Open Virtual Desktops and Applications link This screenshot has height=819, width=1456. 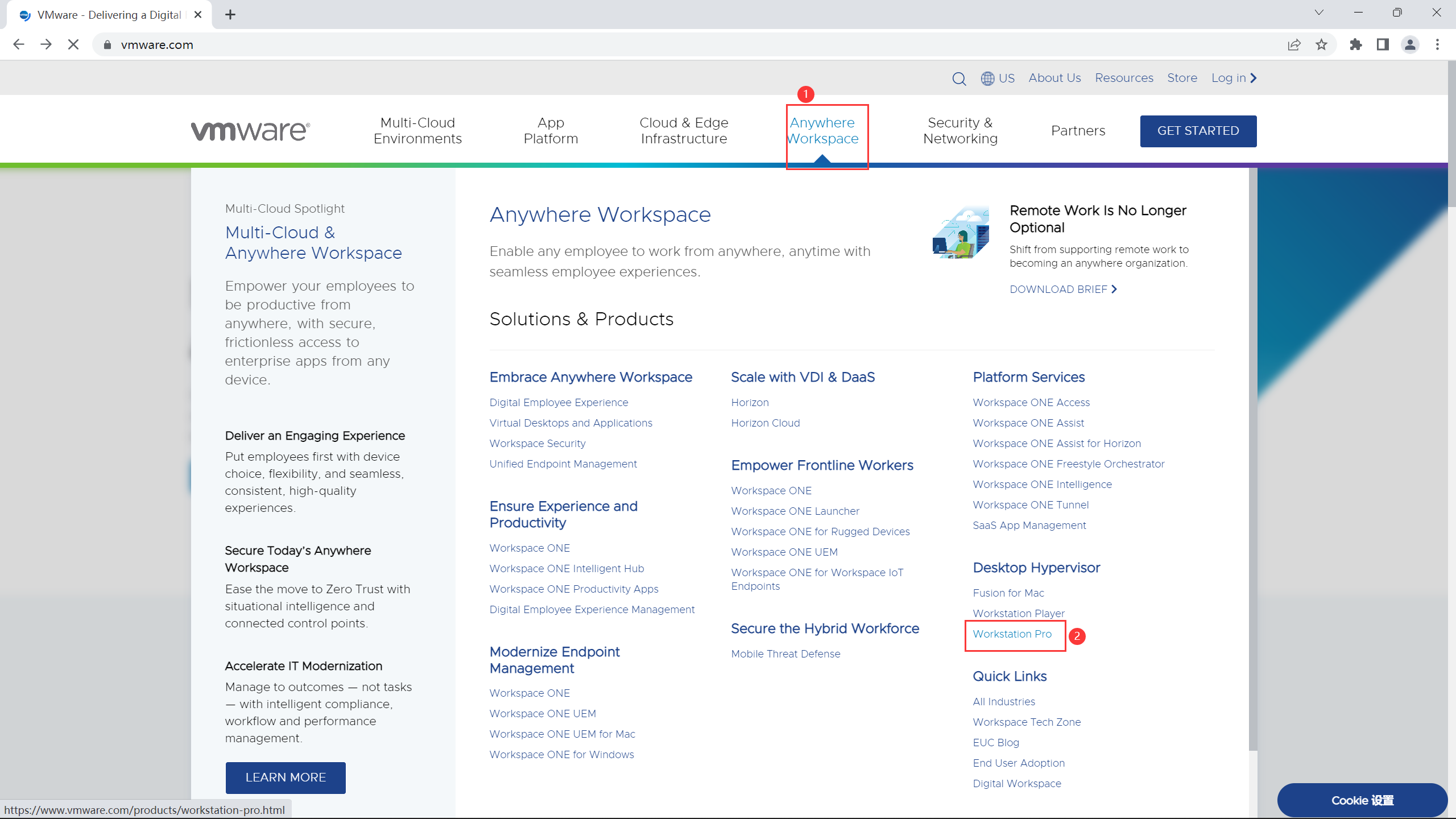point(570,423)
